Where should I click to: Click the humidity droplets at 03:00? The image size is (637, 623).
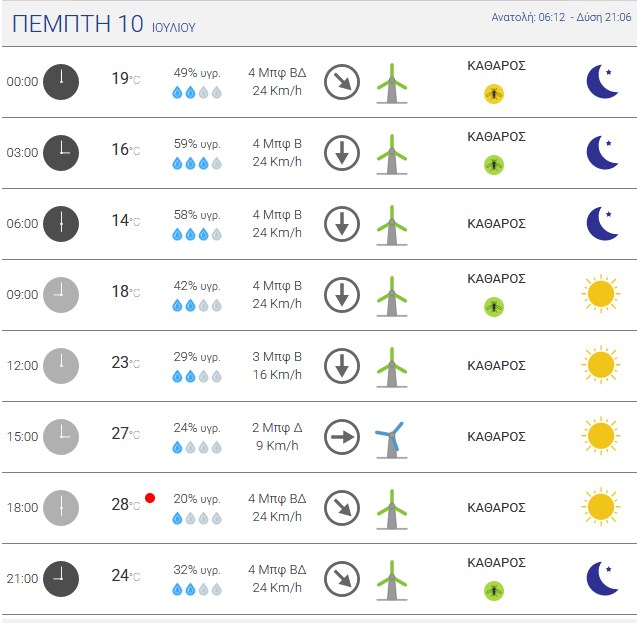pos(197,164)
